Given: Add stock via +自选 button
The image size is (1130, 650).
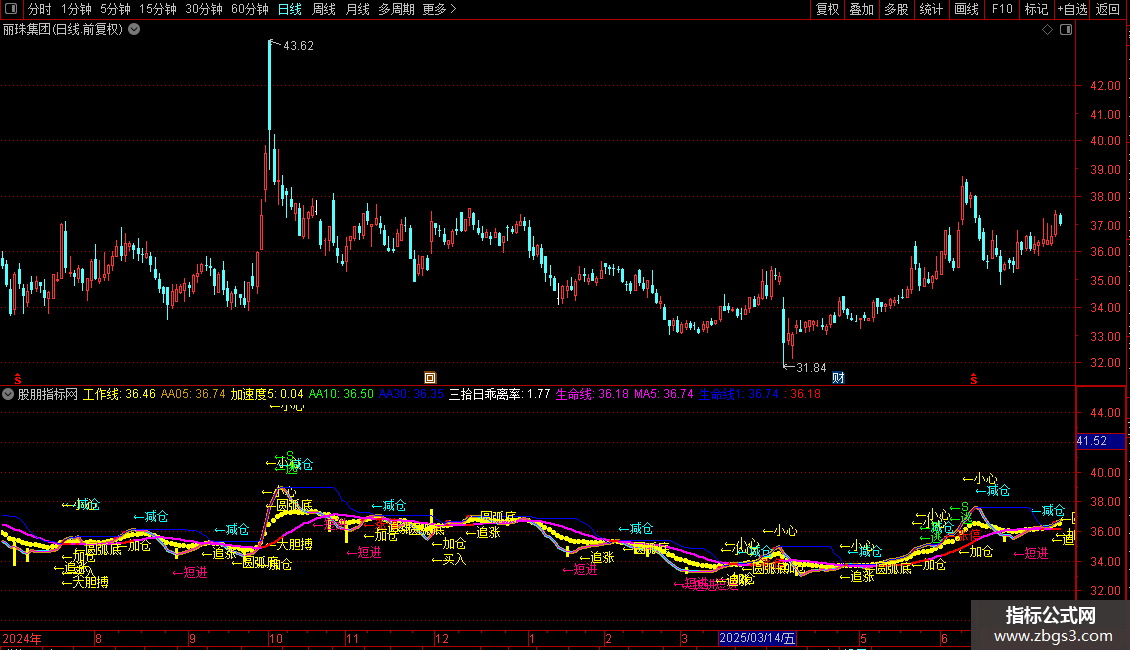Looking at the screenshot, I should coord(1072,9).
